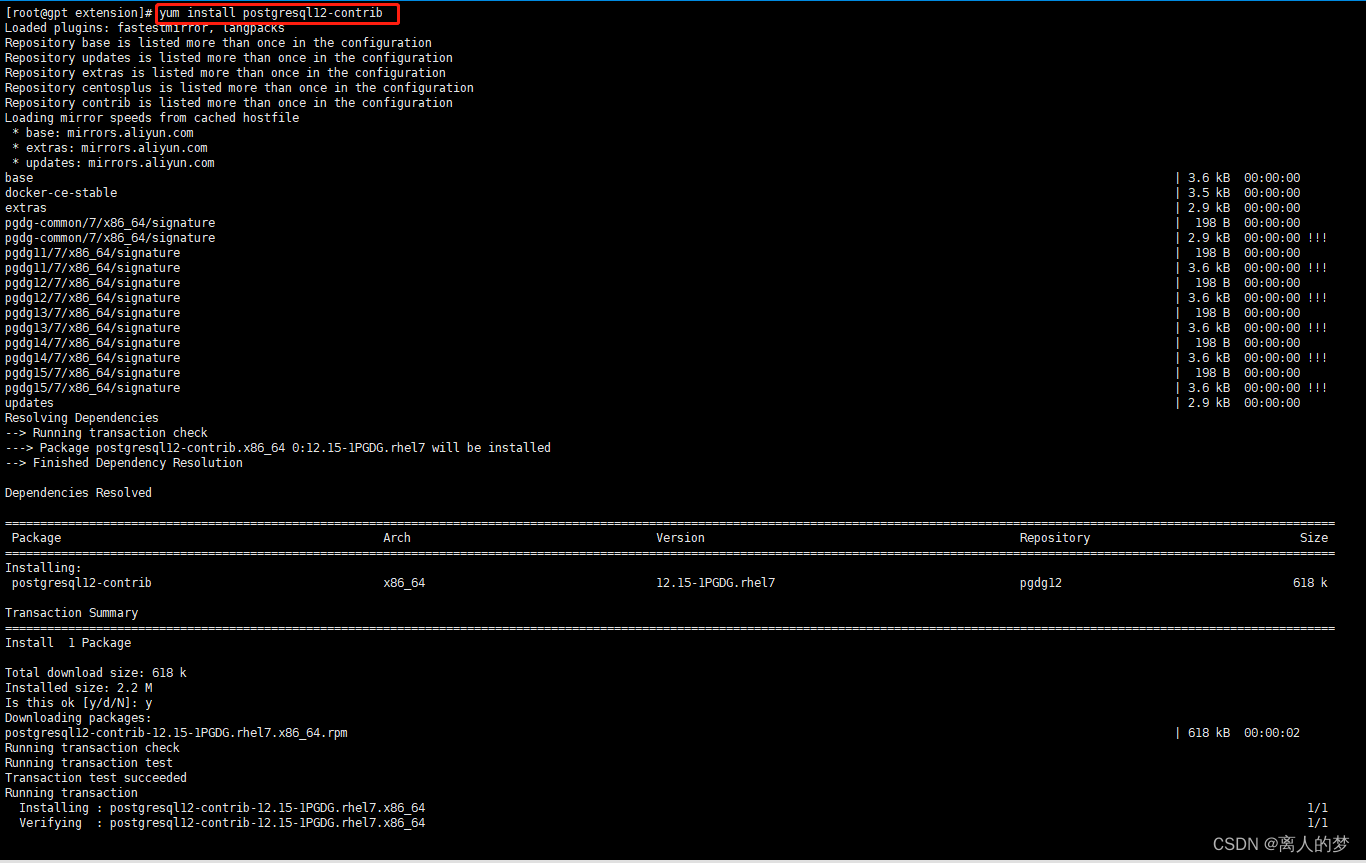This screenshot has width=1366, height=863.
Task: Click the typed y confirmation response
Action: (x=147, y=702)
